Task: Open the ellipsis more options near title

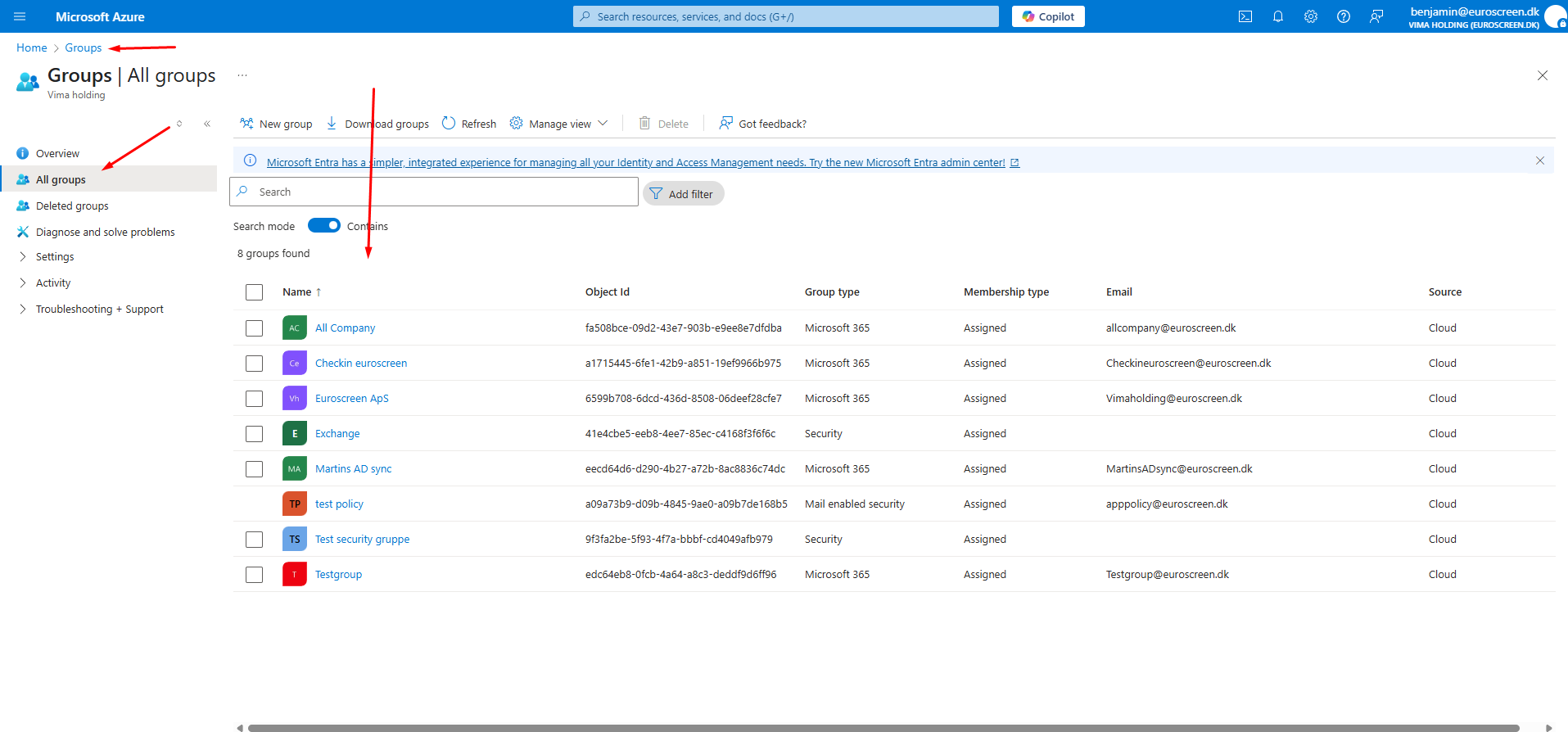Action: [x=242, y=75]
